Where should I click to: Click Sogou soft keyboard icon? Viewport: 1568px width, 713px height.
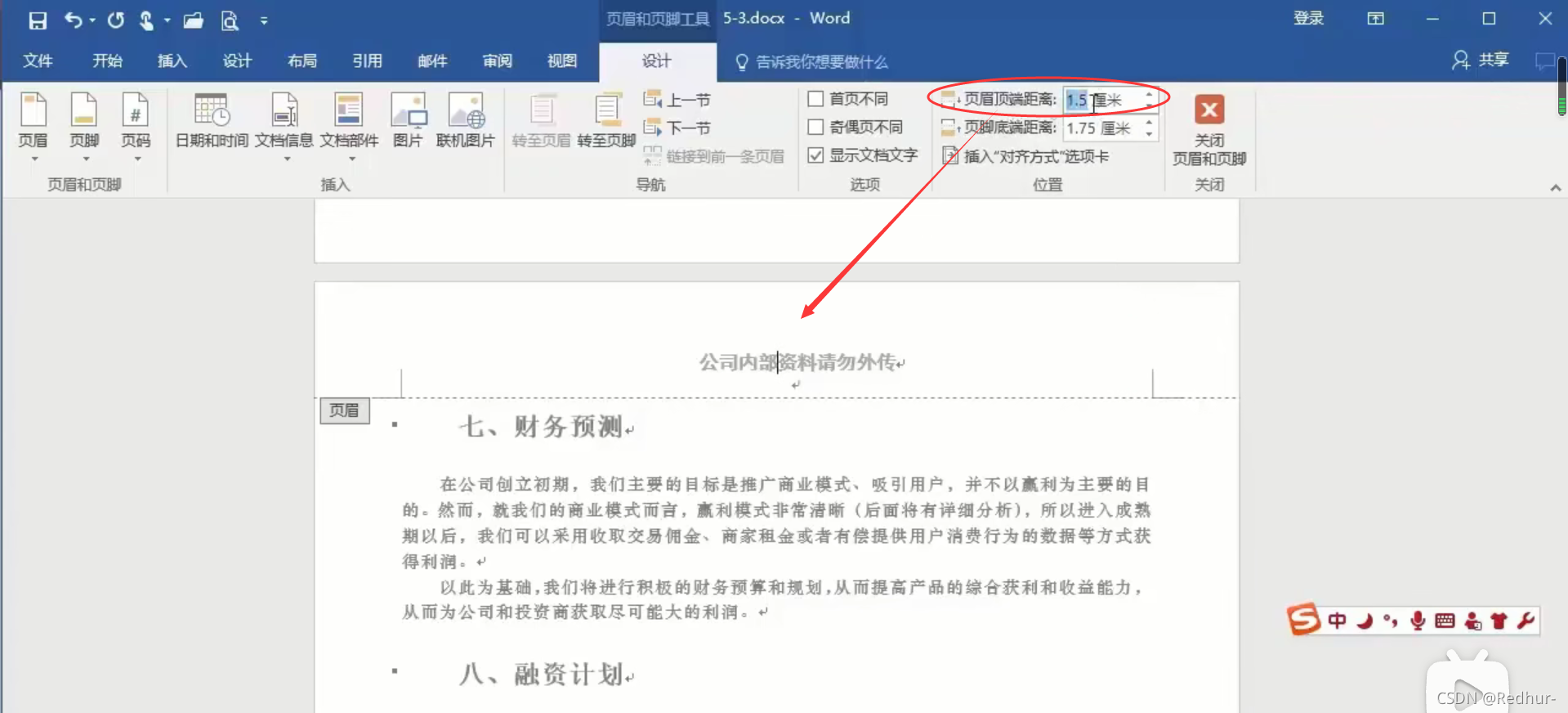(x=1445, y=621)
